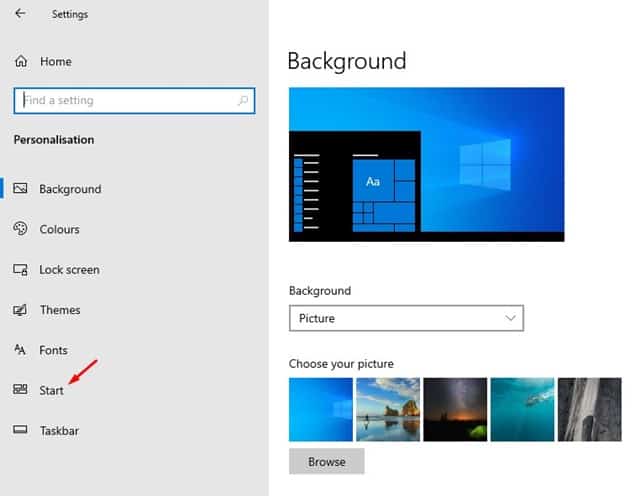Viewport: 640px width, 496px height.
Task: Click the Background picture icon
Action: click(20, 188)
